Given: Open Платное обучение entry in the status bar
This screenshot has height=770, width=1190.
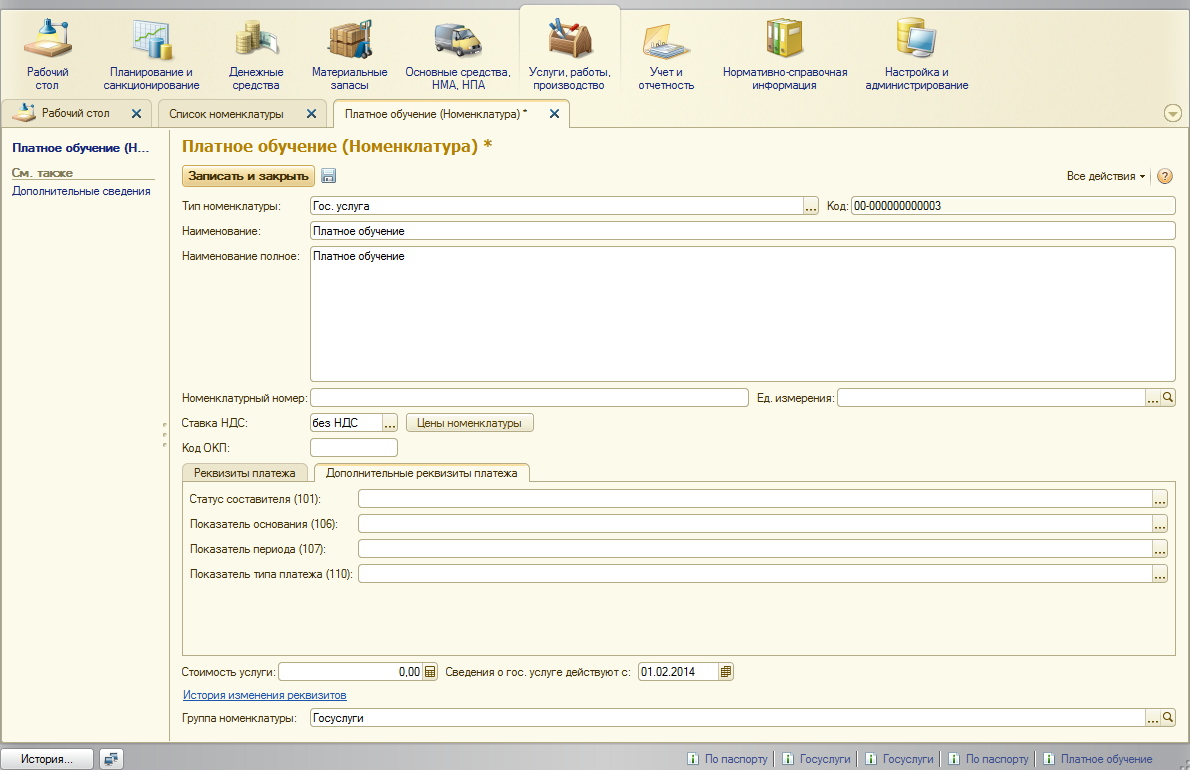Looking at the screenshot, I should coord(1097,759).
